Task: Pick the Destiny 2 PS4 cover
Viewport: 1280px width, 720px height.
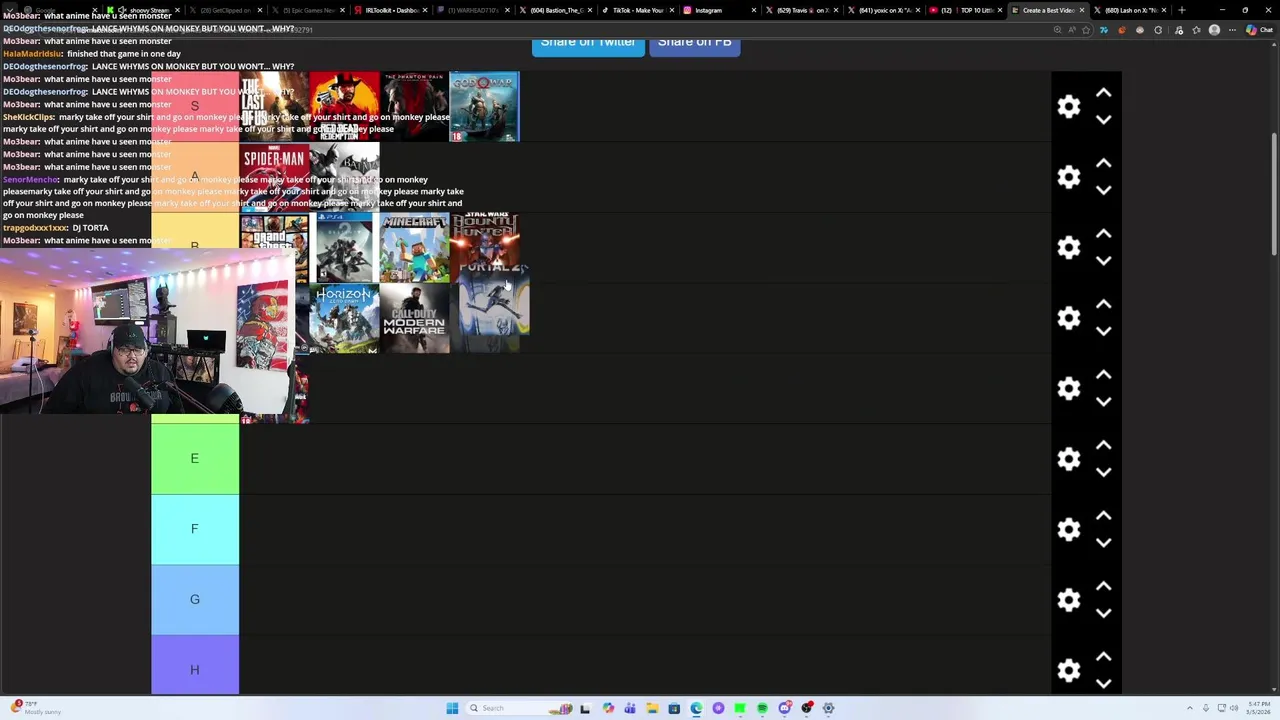Action: [x=345, y=248]
